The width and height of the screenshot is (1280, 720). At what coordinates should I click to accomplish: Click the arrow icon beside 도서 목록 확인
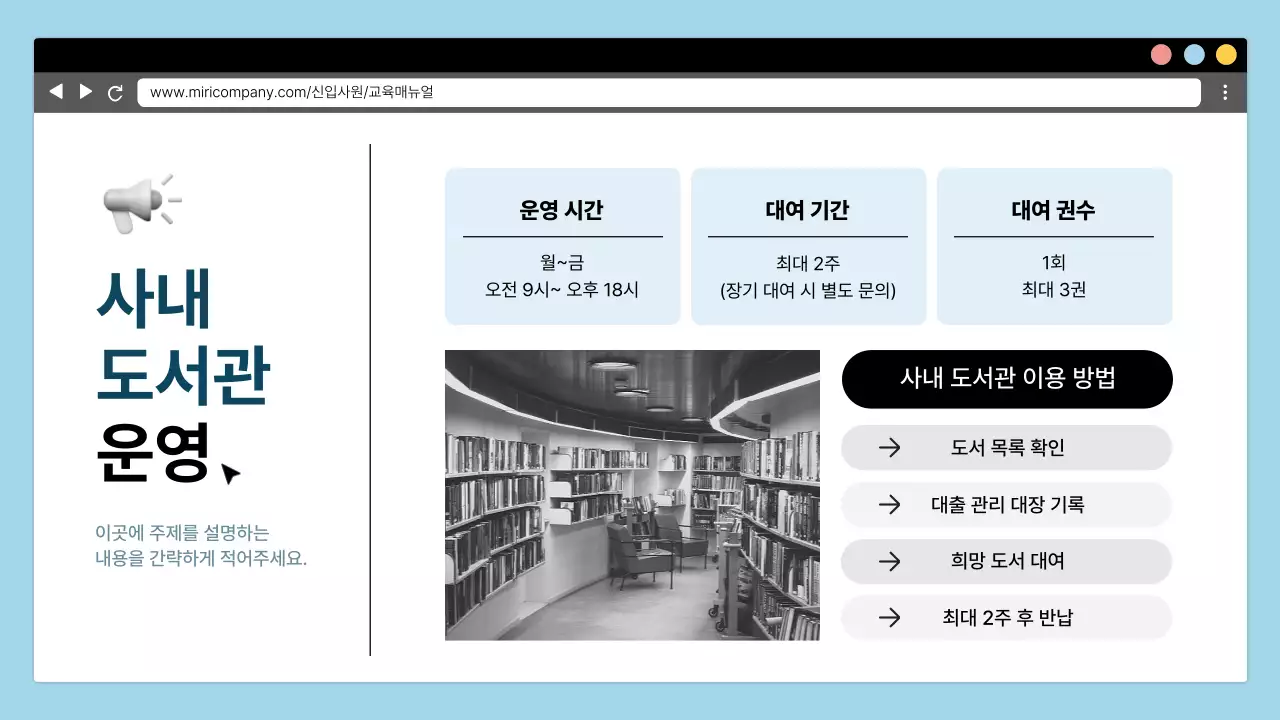(888, 448)
